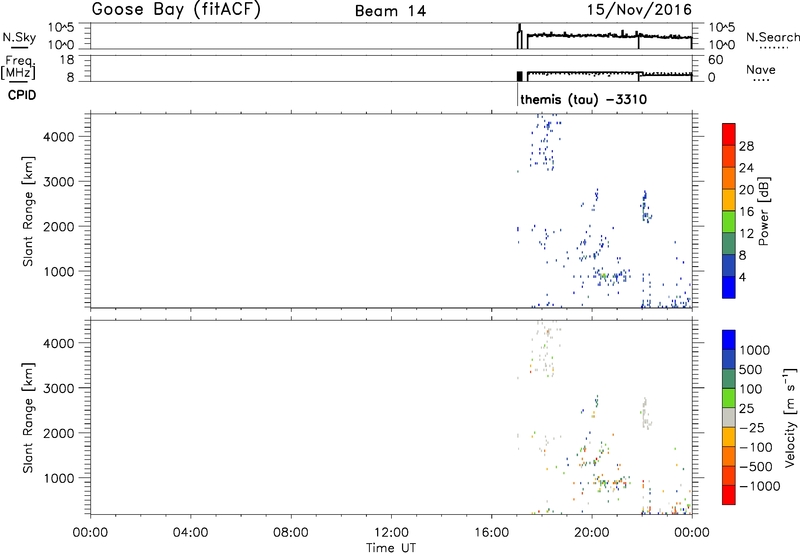Click the '28' label on the Power colorbar
Screen dimensions: 800x554
[x=746, y=146]
